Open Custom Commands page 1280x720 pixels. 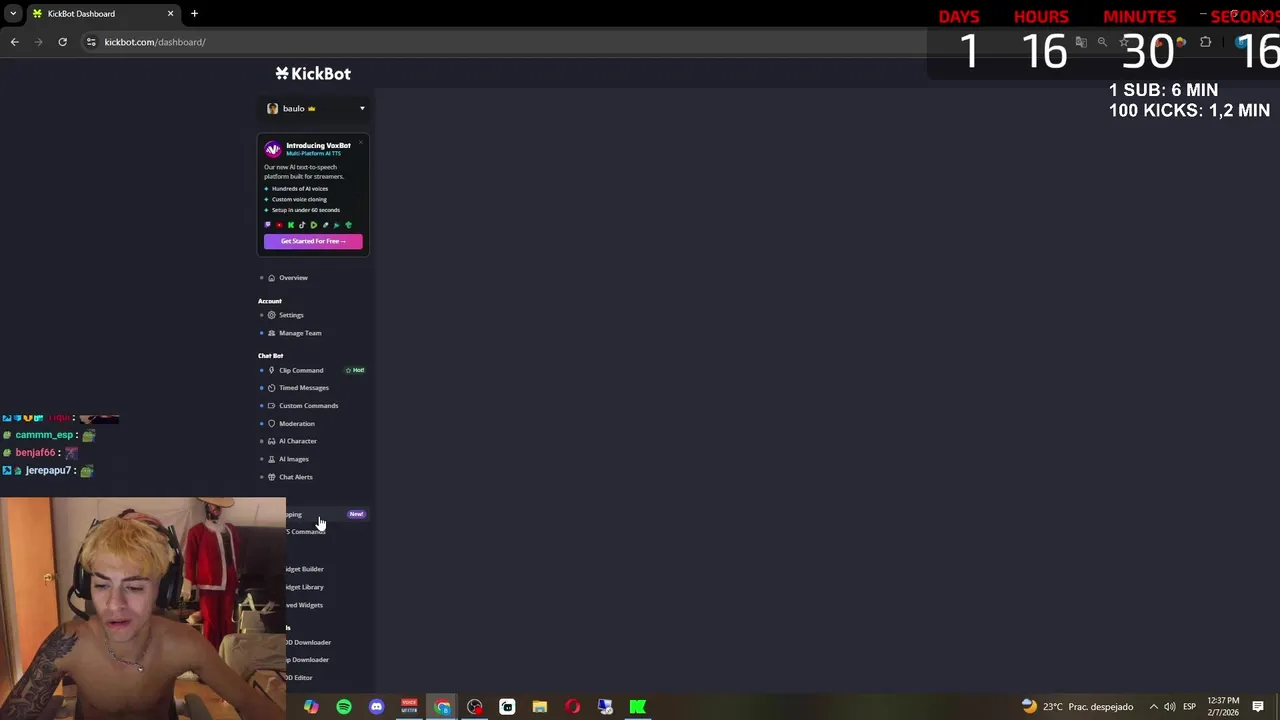(x=308, y=406)
